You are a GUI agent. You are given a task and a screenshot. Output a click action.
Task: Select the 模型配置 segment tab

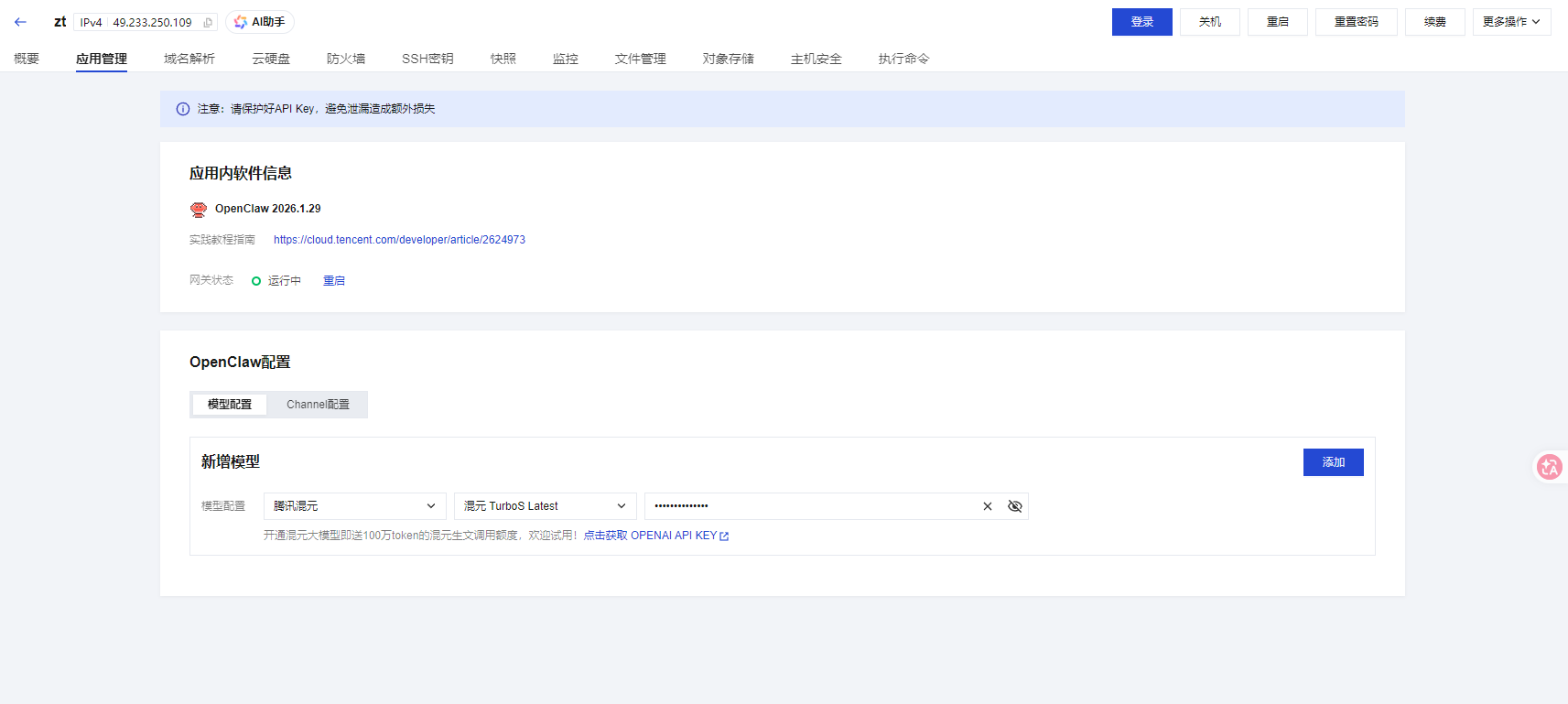point(230,405)
